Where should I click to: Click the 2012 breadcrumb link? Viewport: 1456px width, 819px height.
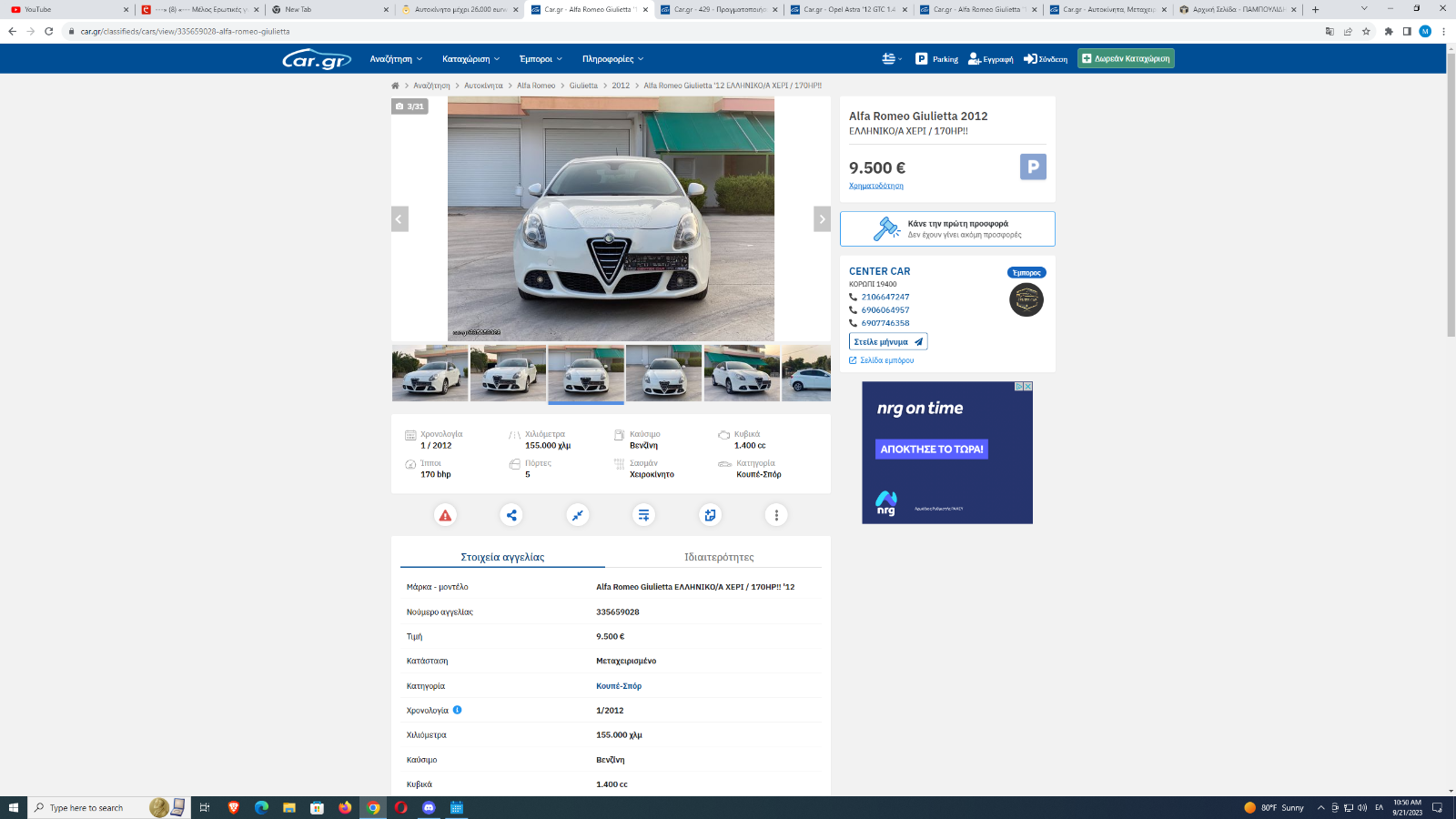point(621,86)
